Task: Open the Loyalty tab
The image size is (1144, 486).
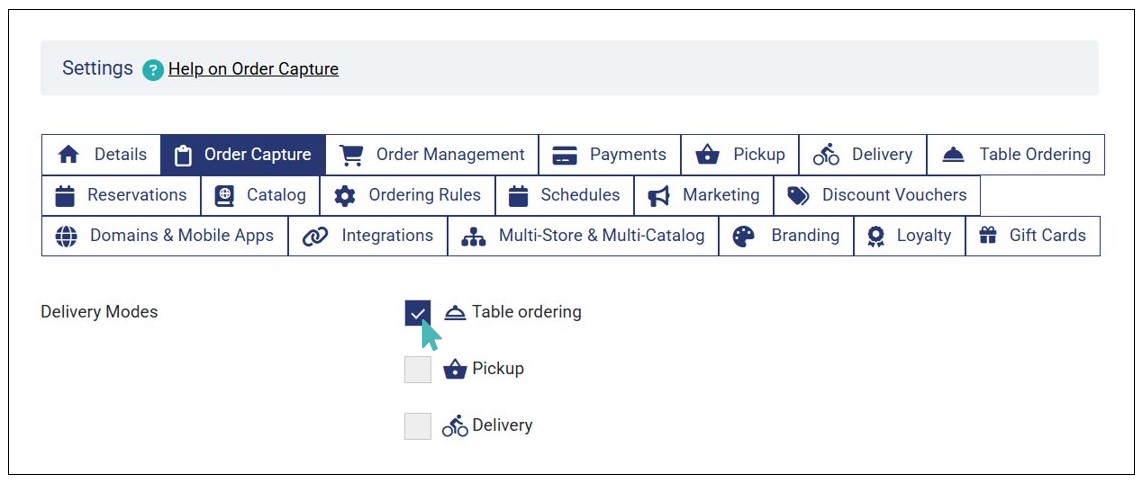Action: click(909, 236)
